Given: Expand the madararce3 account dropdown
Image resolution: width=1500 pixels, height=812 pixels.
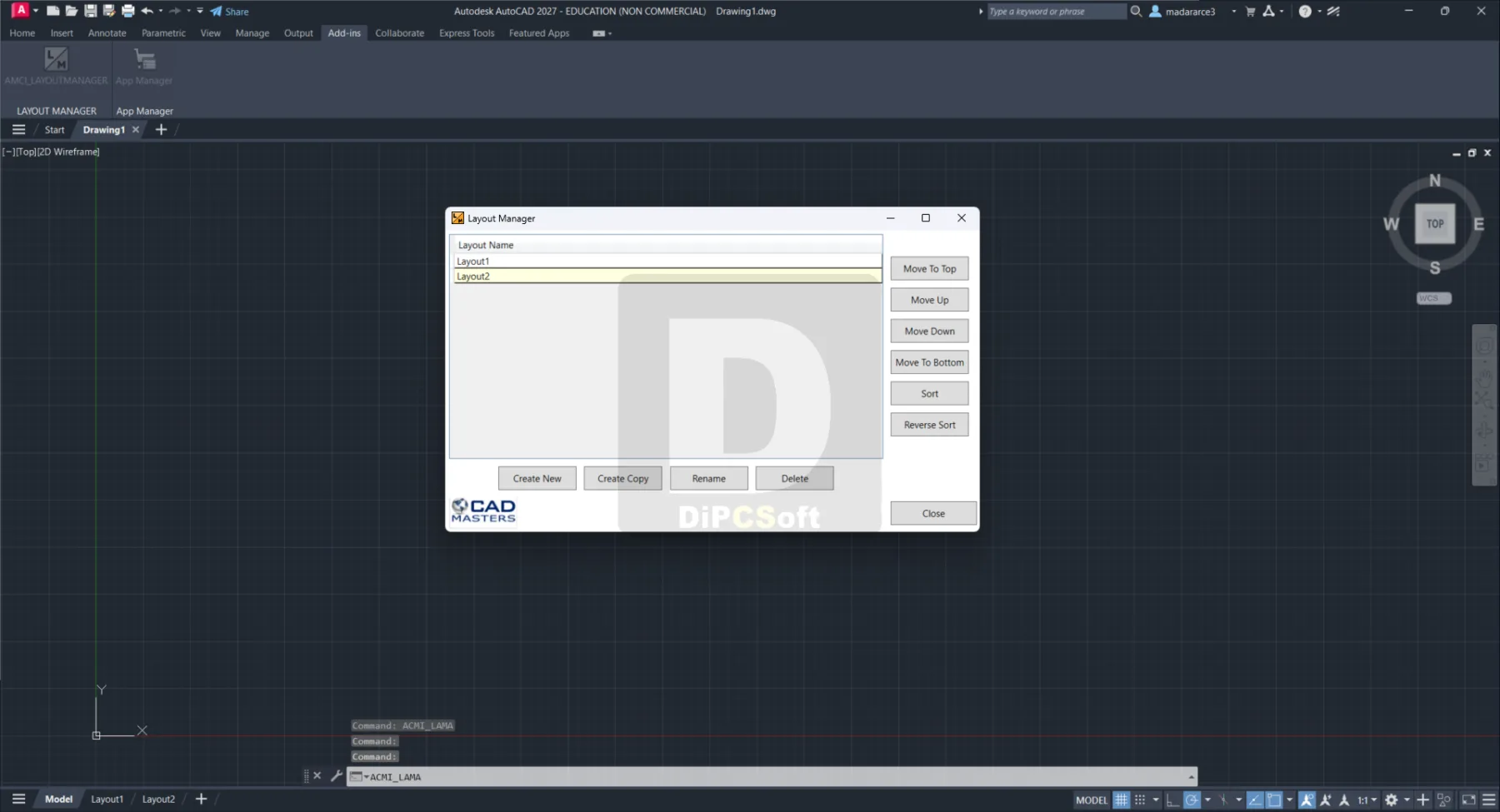Looking at the screenshot, I should 1234,11.
